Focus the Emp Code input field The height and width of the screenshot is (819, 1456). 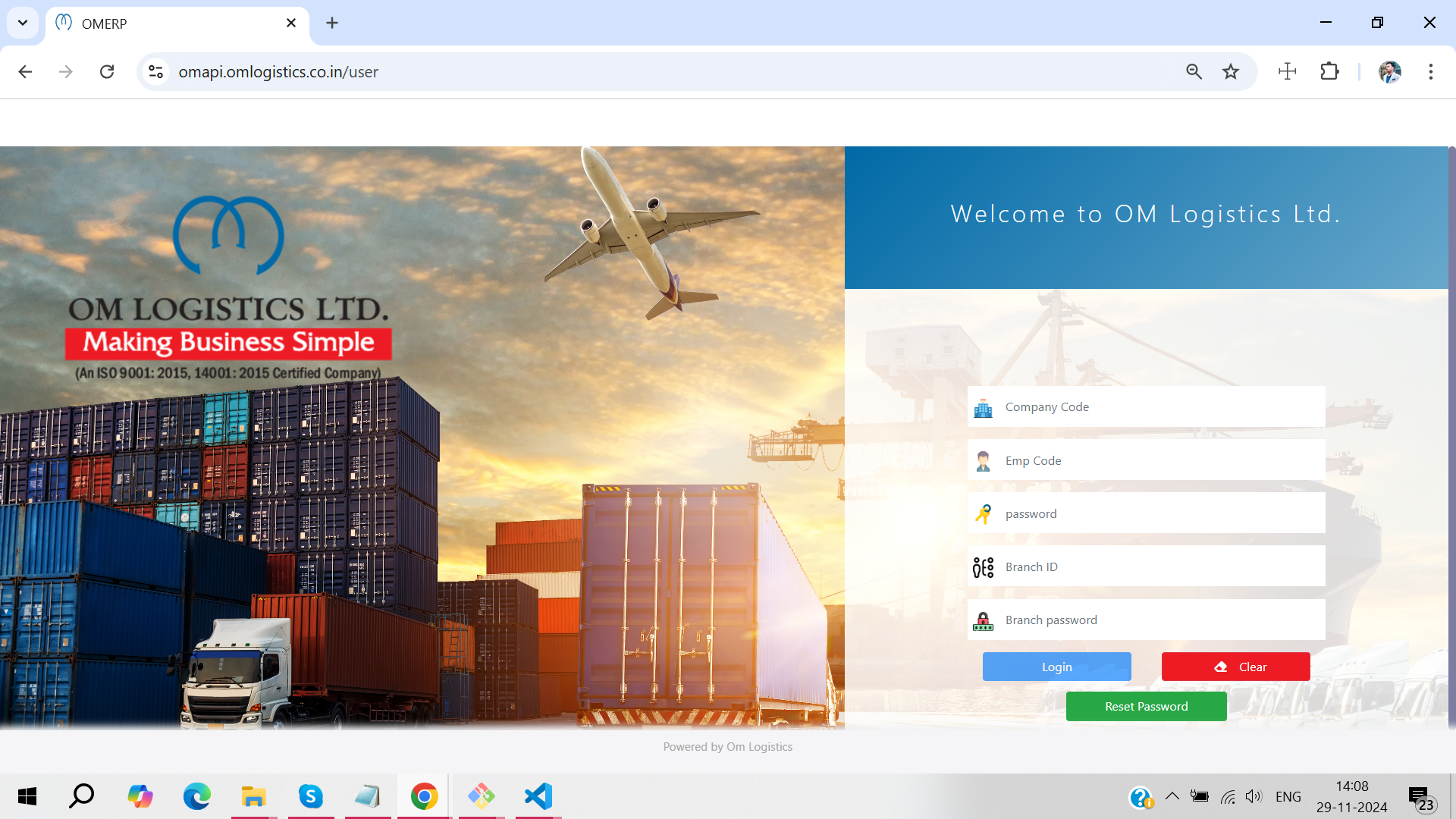pyautogui.click(x=1160, y=460)
